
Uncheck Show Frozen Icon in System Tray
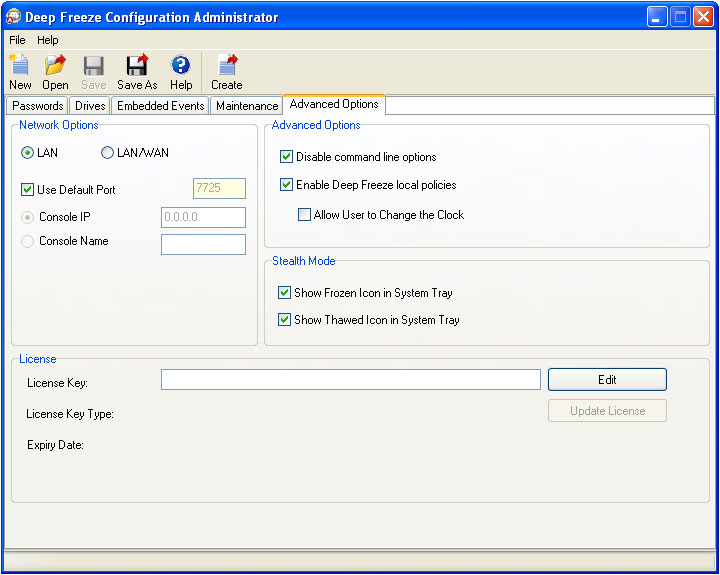284,293
